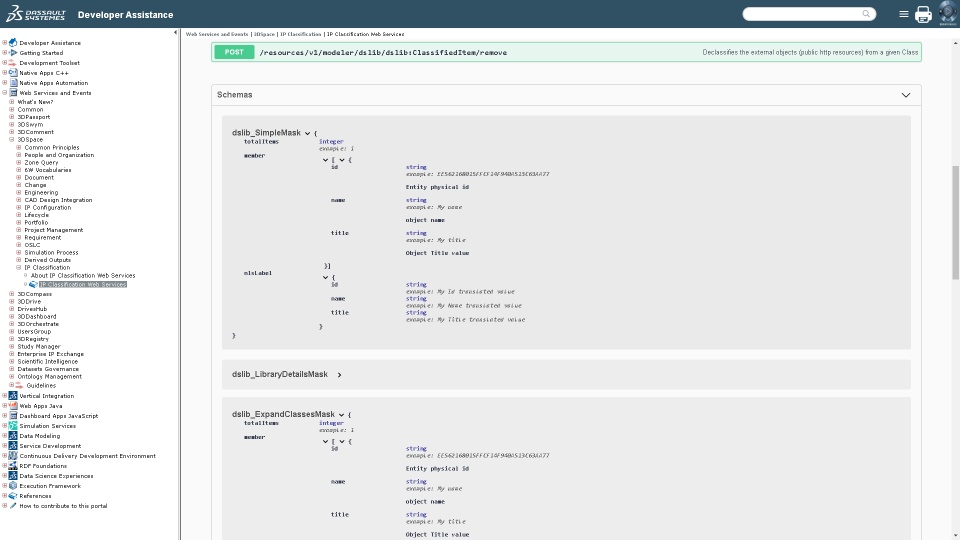Collapse the IP Classification tree node
The width and height of the screenshot is (960, 540).
point(19,268)
